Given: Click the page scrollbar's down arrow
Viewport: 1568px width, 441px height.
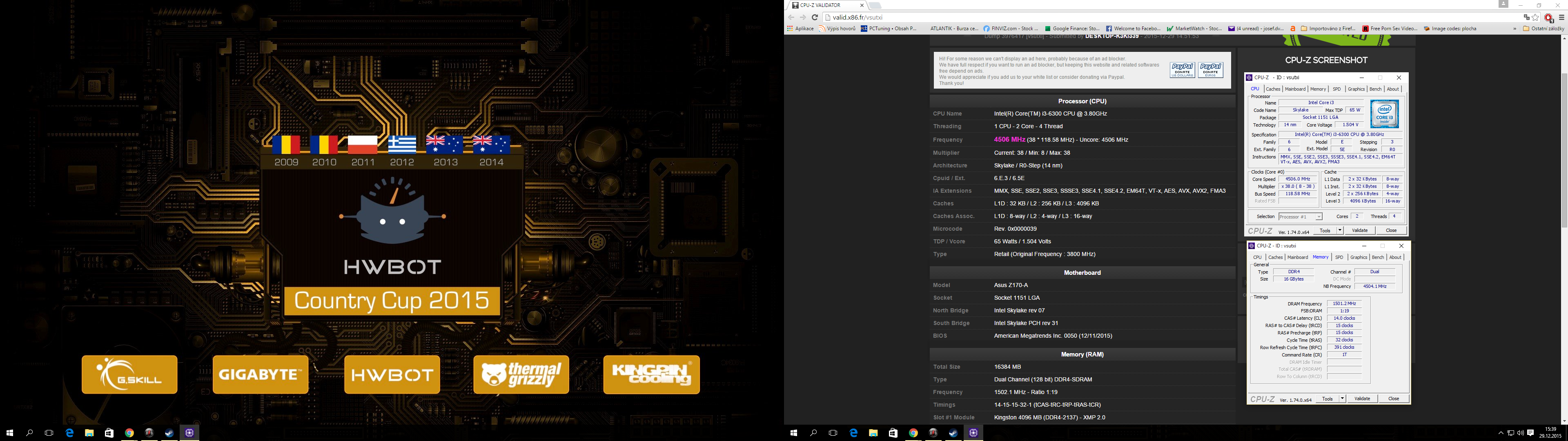Looking at the screenshot, I should click(1564, 420).
